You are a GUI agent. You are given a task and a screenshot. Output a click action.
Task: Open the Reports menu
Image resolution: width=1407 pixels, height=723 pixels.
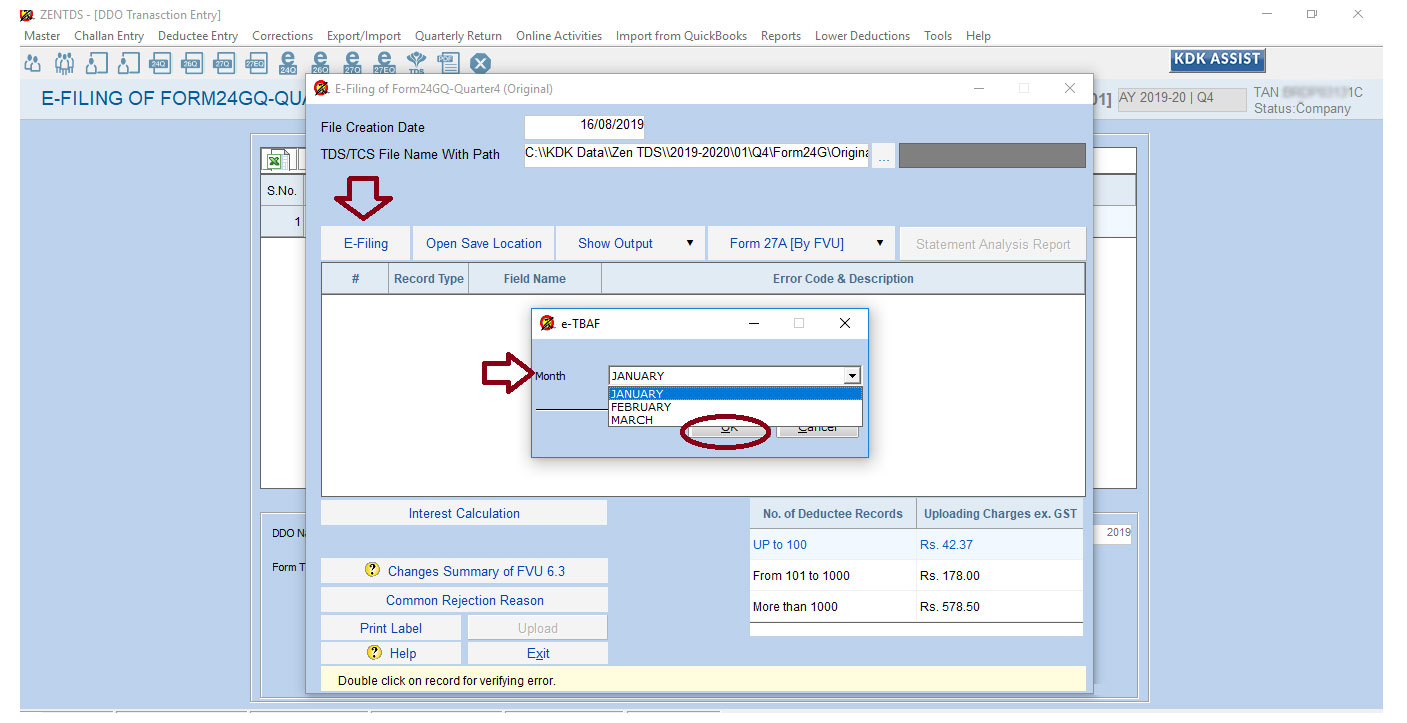pos(781,36)
